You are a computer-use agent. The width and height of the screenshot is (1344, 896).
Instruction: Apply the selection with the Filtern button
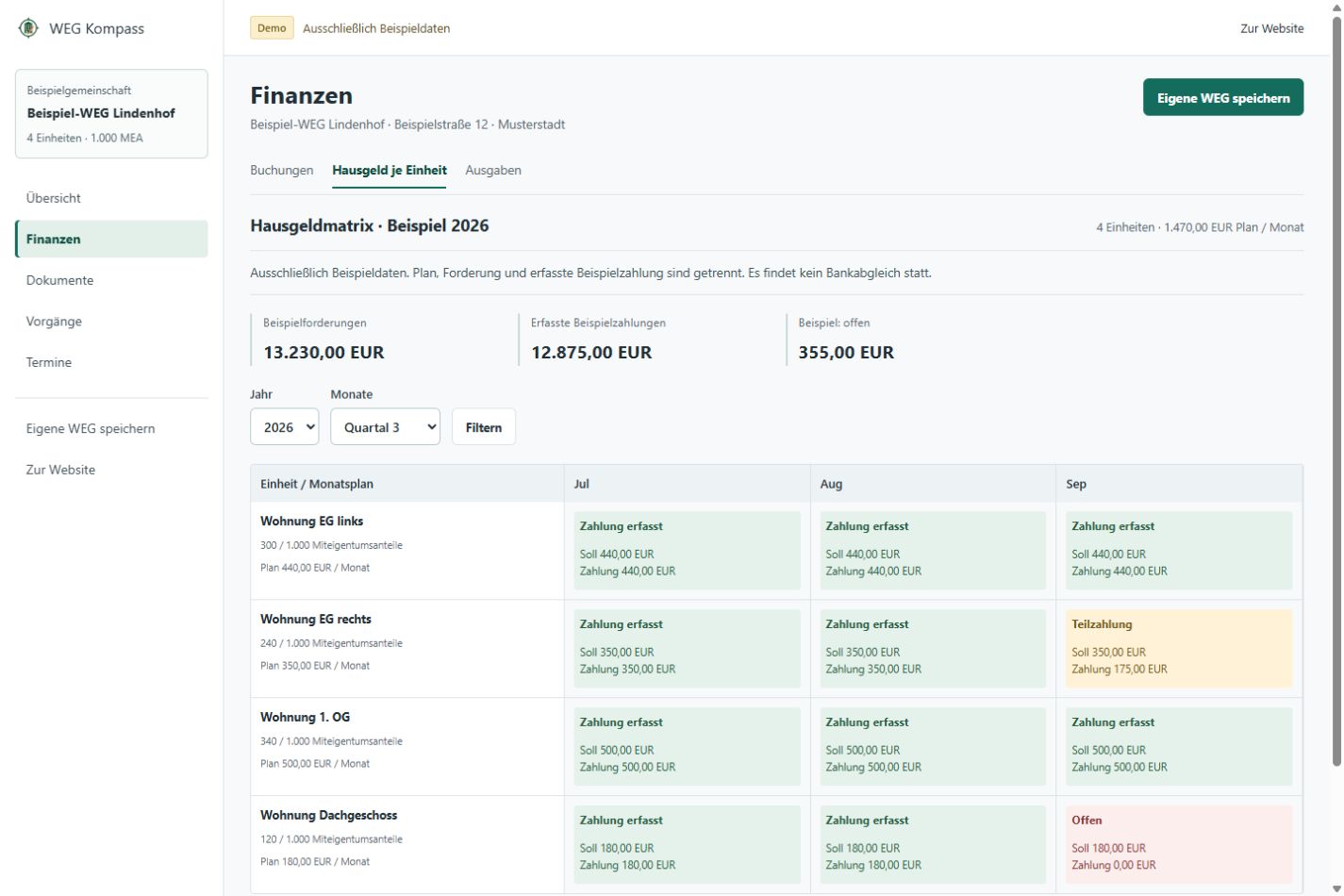pyautogui.click(x=484, y=427)
